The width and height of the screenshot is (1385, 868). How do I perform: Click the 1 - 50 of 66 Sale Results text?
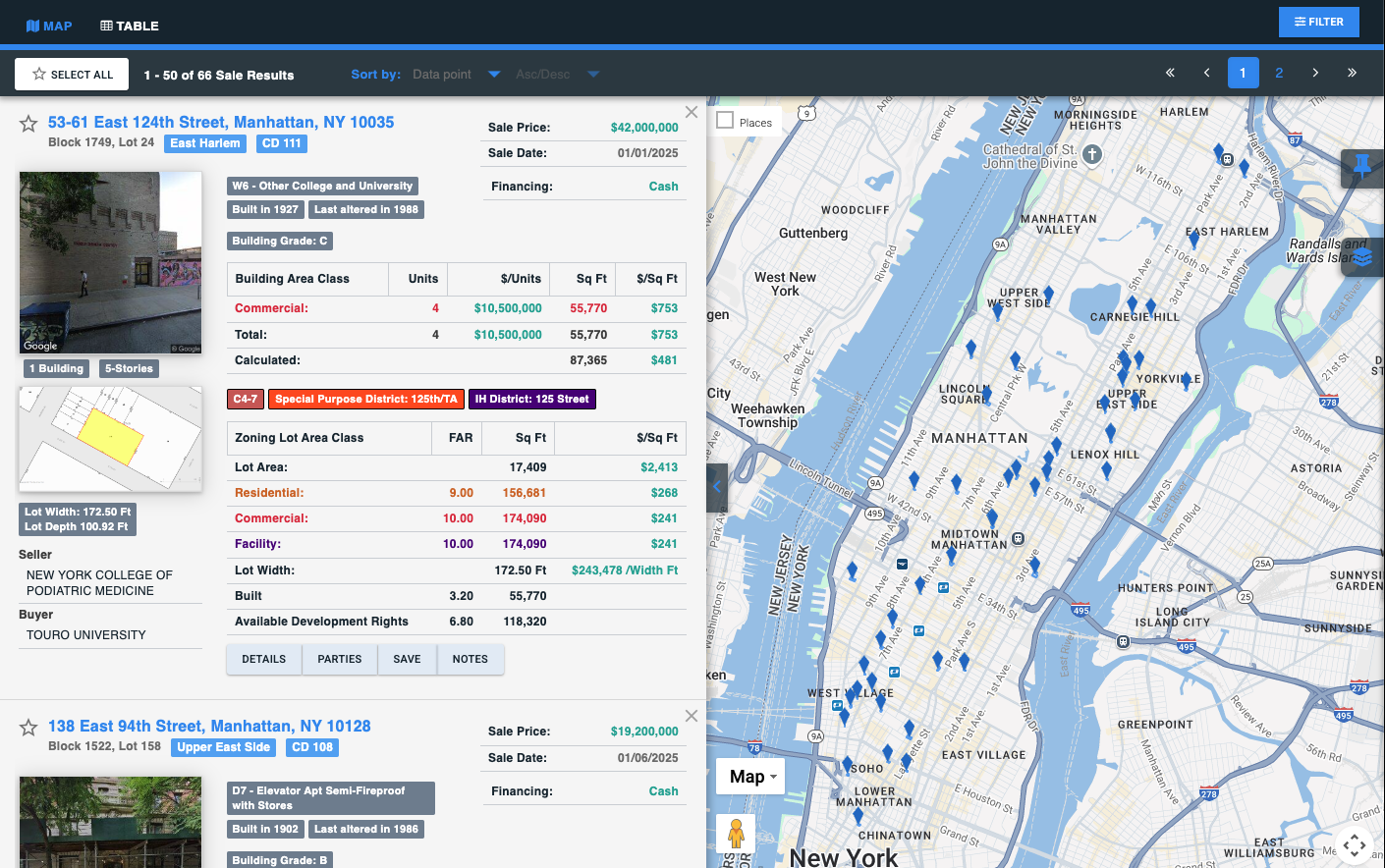219,76
